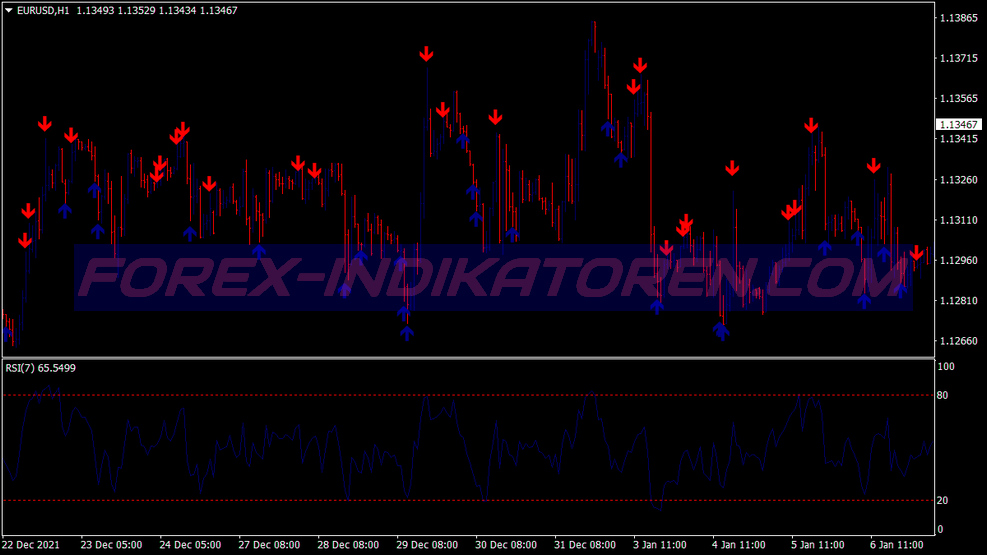
Task: Click the open price value 1.13493
Action: pyautogui.click(x=95, y=11)
